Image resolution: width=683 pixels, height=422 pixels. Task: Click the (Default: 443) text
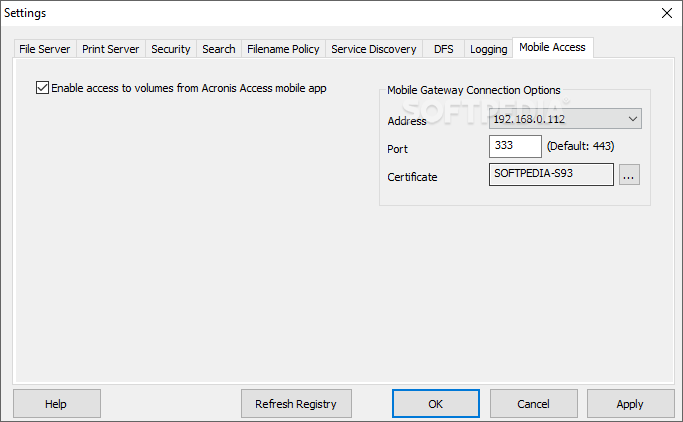pyautogui.click(x=581, y=146)
